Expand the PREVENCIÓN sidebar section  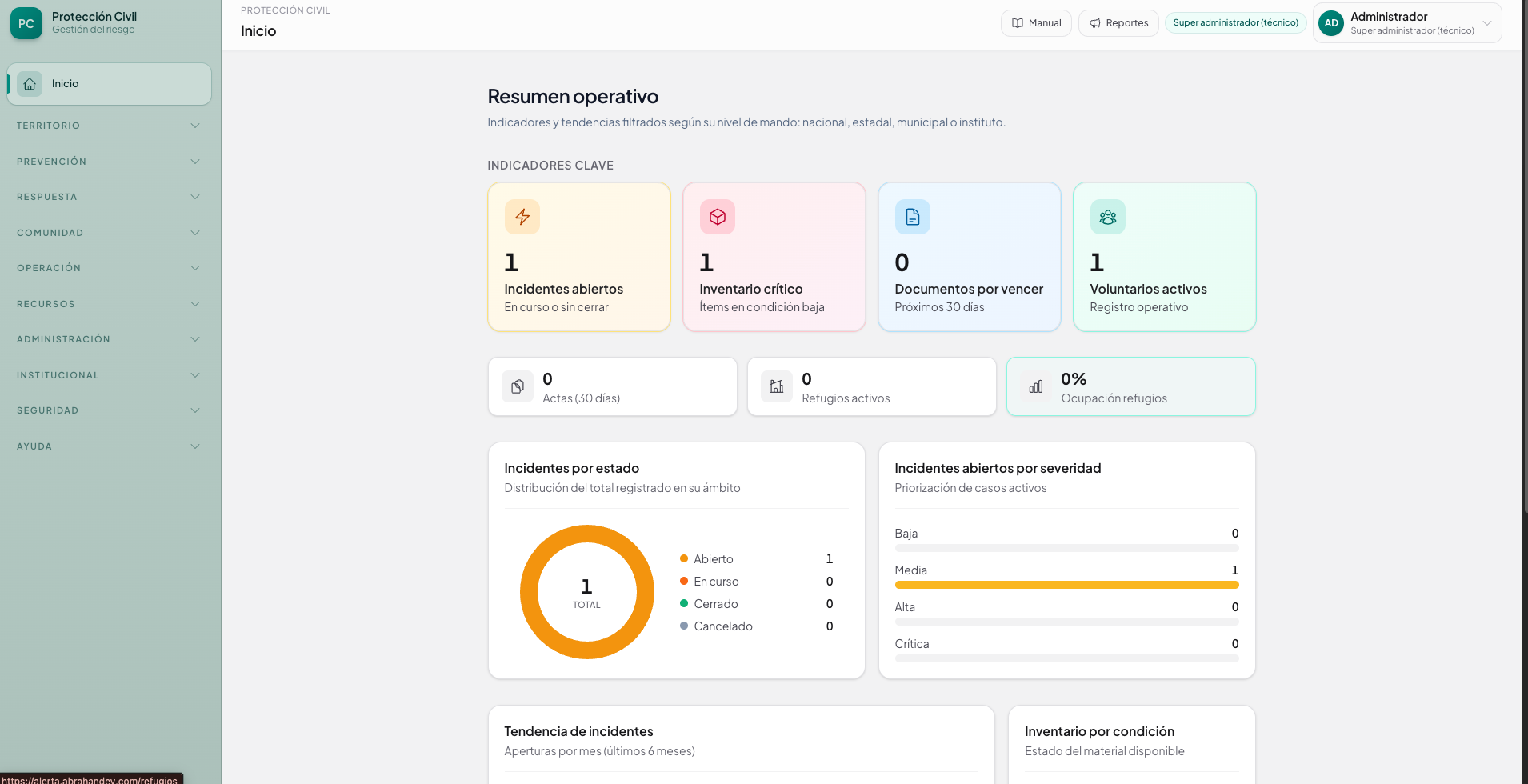tap(109, 162)
